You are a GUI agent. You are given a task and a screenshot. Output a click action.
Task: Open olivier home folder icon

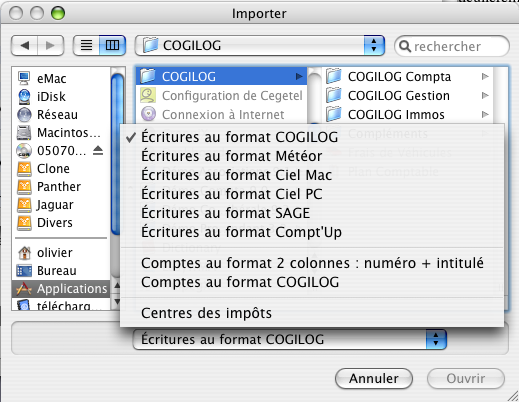coord(24,253)
